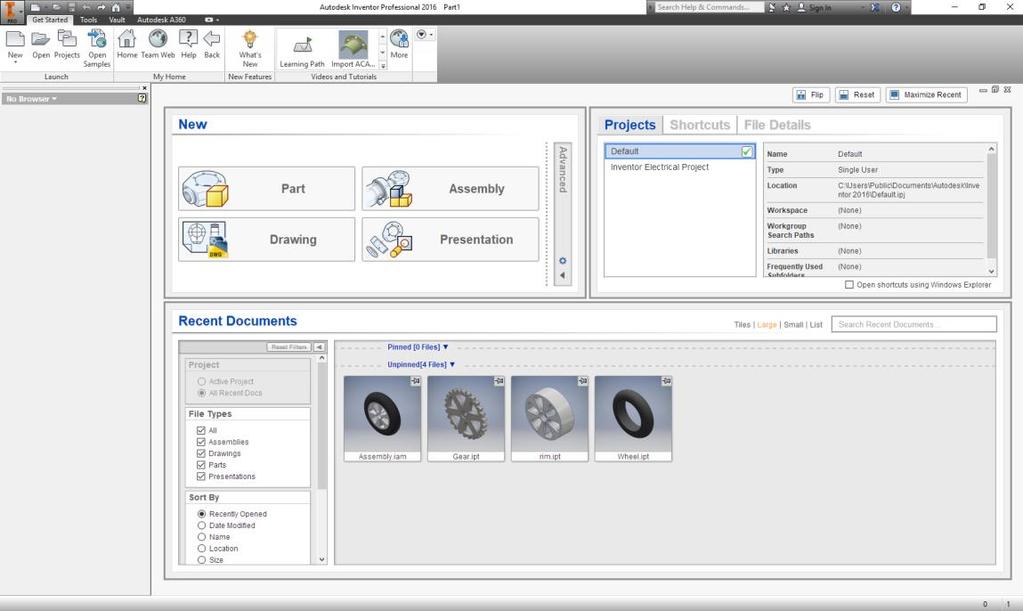The width and height of the screenshot is (1023, 611).
Task: Click the New panel configuration gear icon
Action: click(x=562, y=261)
